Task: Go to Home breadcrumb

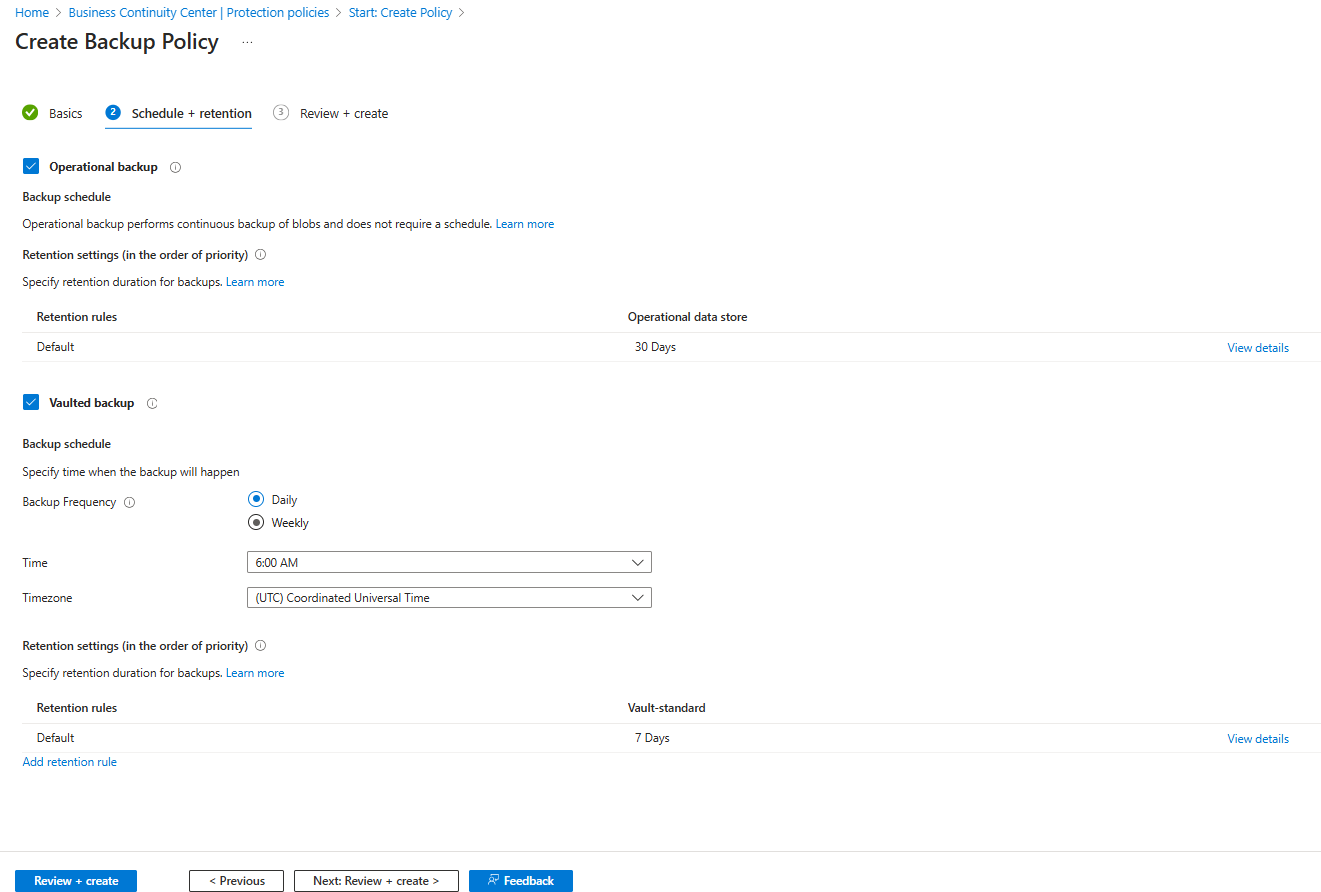Action: coord(32,13)
